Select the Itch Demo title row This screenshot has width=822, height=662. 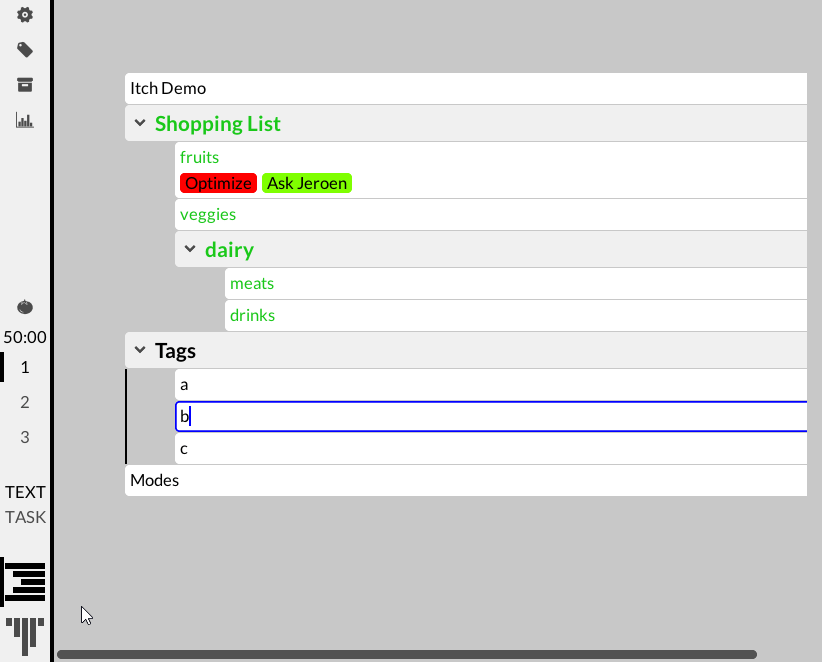[466, 89]
